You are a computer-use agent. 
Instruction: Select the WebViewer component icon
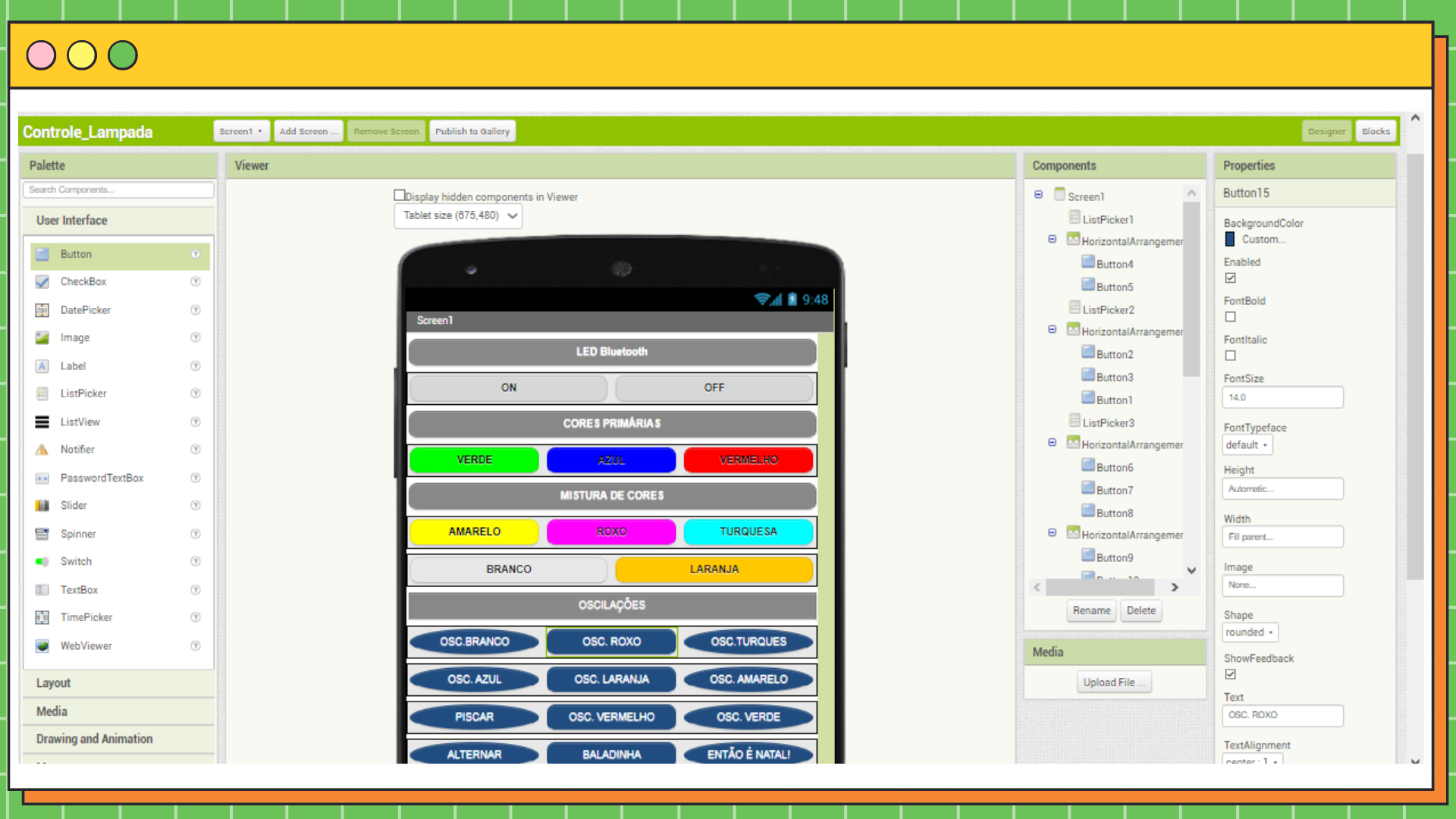coord(42,646)
